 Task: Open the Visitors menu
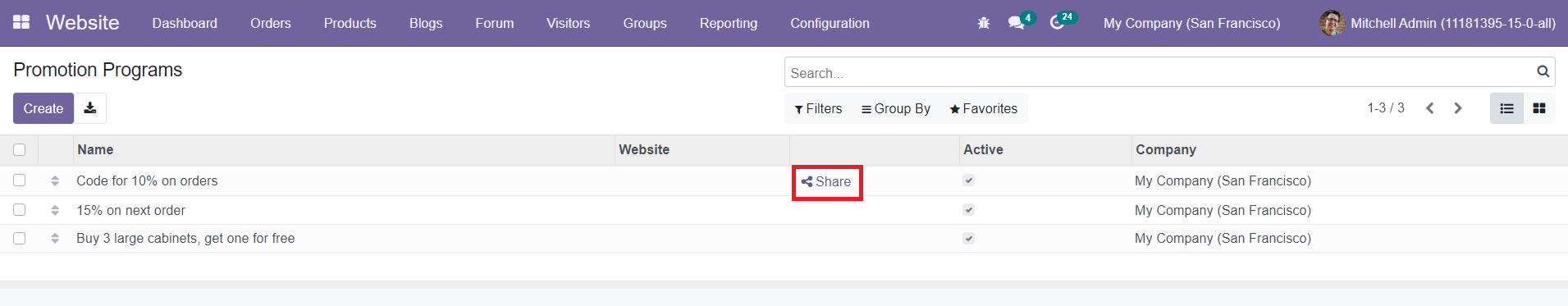coord(569,23)
